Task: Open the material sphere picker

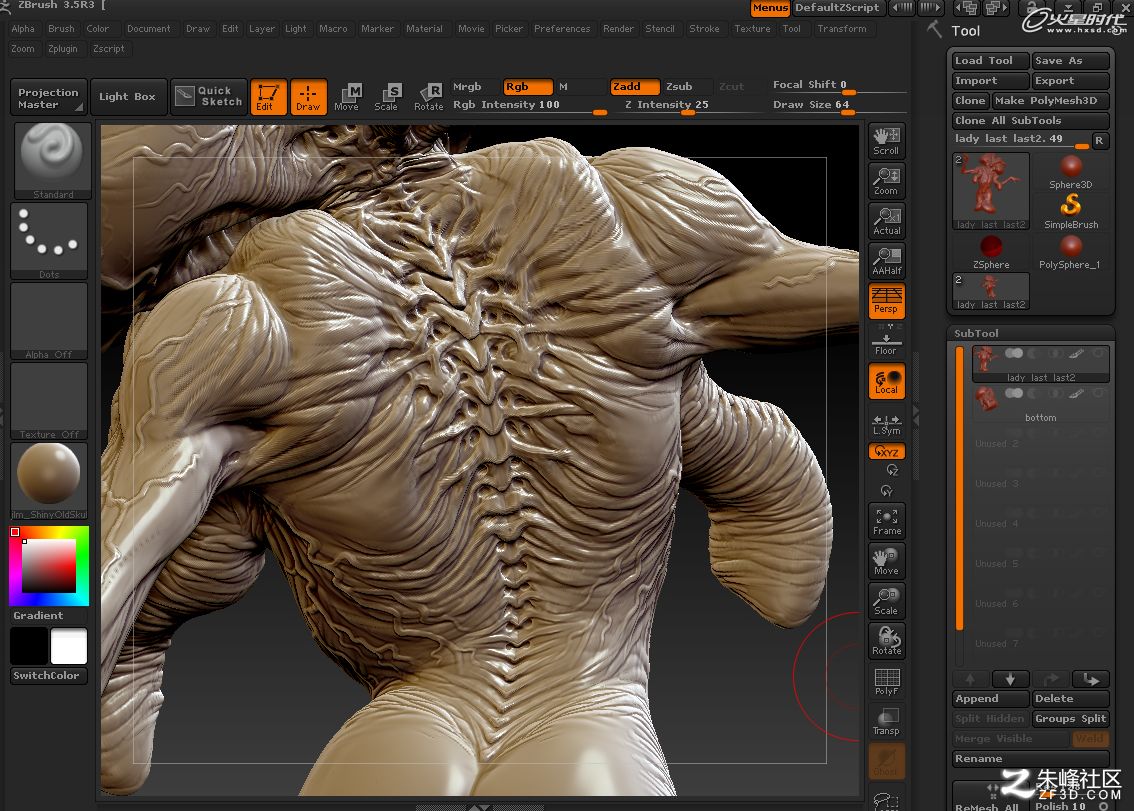Action: point(49,482)
